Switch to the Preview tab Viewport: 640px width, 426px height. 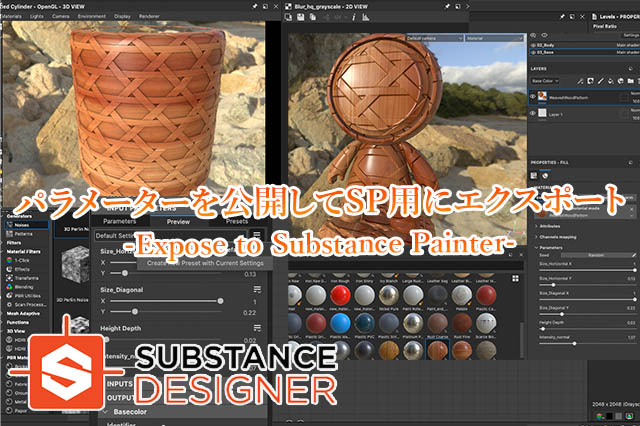click(x=178, y=222)
